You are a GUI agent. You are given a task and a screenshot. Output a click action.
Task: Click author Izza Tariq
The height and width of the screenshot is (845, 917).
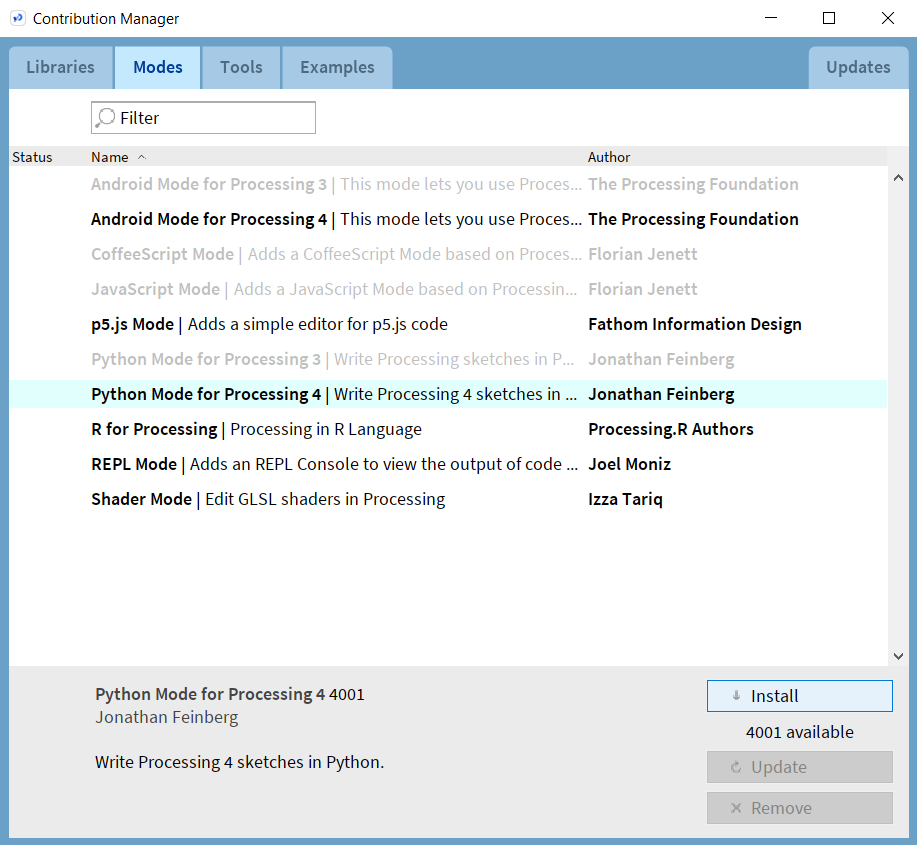[625, 499]
